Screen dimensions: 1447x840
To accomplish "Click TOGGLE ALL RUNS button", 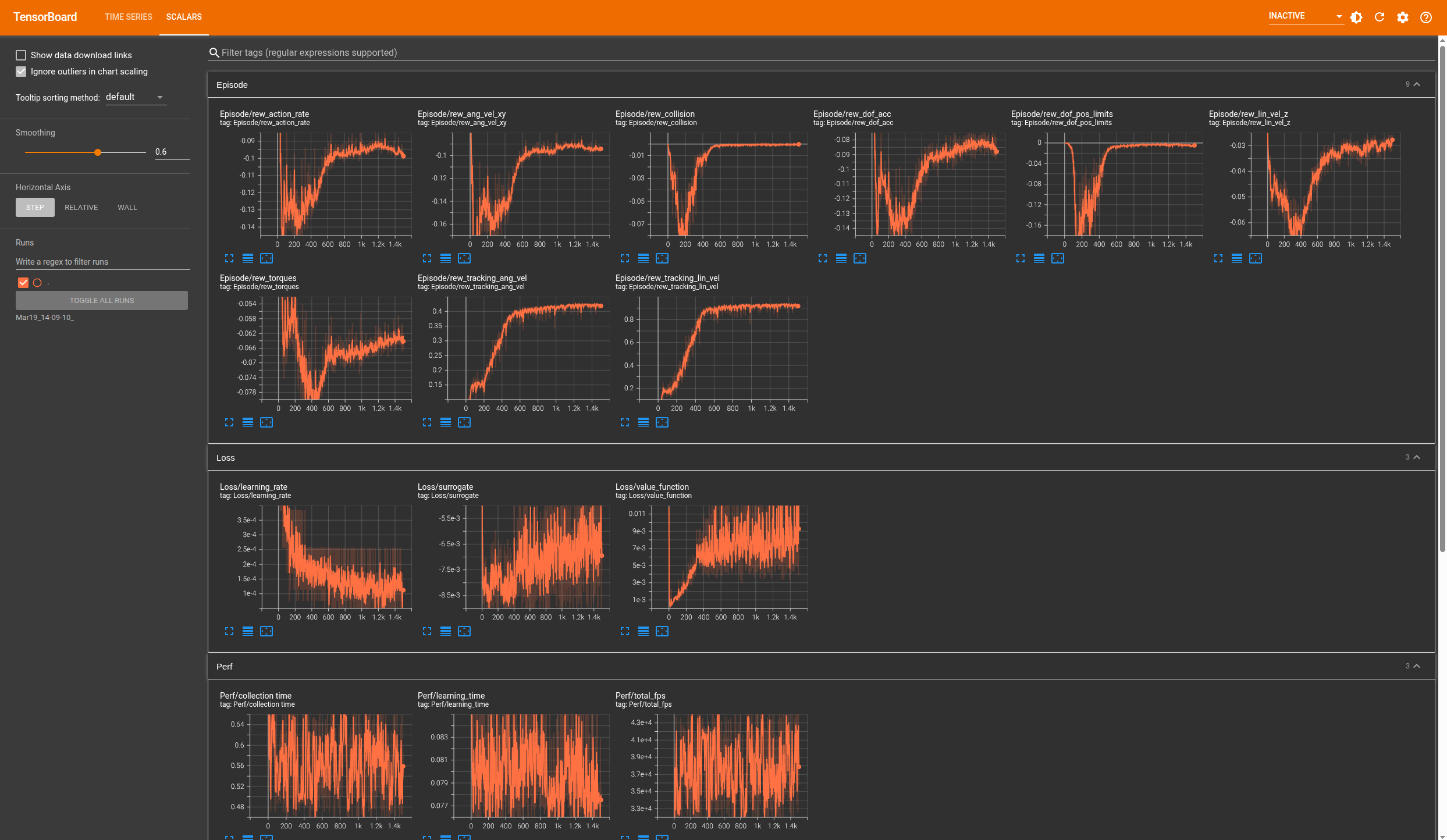I will pyautogui.click(x=102, y=301).
